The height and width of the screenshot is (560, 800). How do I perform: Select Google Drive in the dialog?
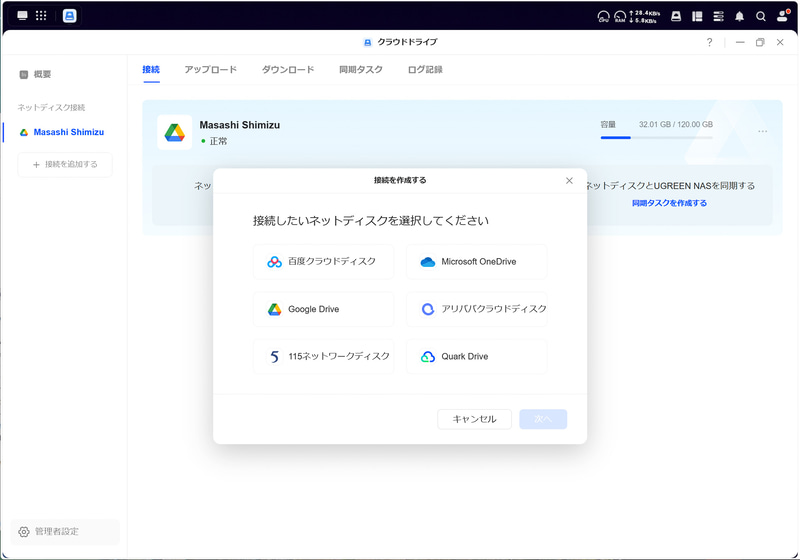323,309
